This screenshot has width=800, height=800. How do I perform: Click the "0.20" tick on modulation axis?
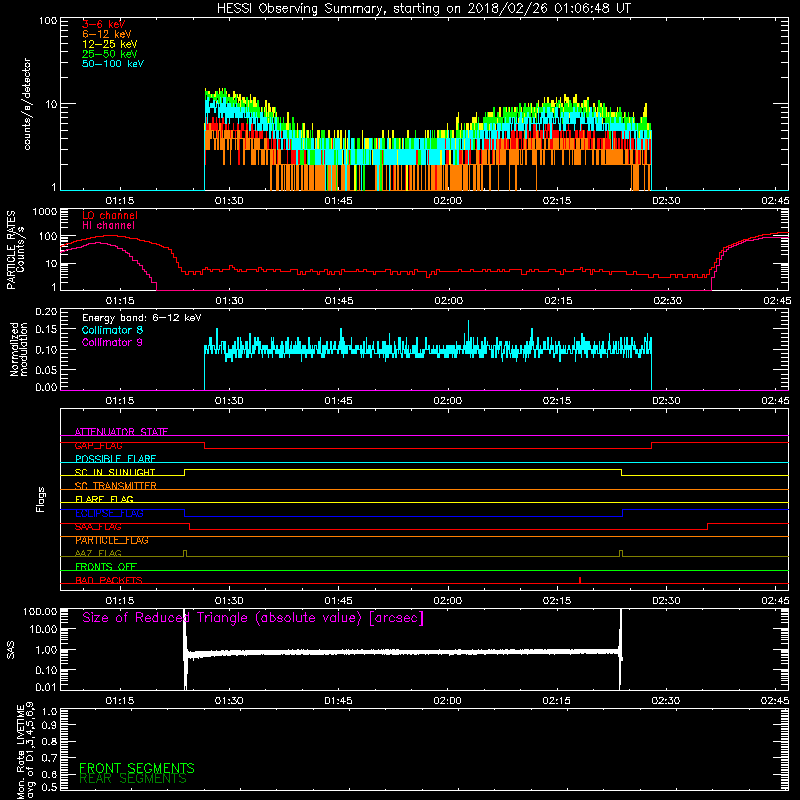point(46,311)
